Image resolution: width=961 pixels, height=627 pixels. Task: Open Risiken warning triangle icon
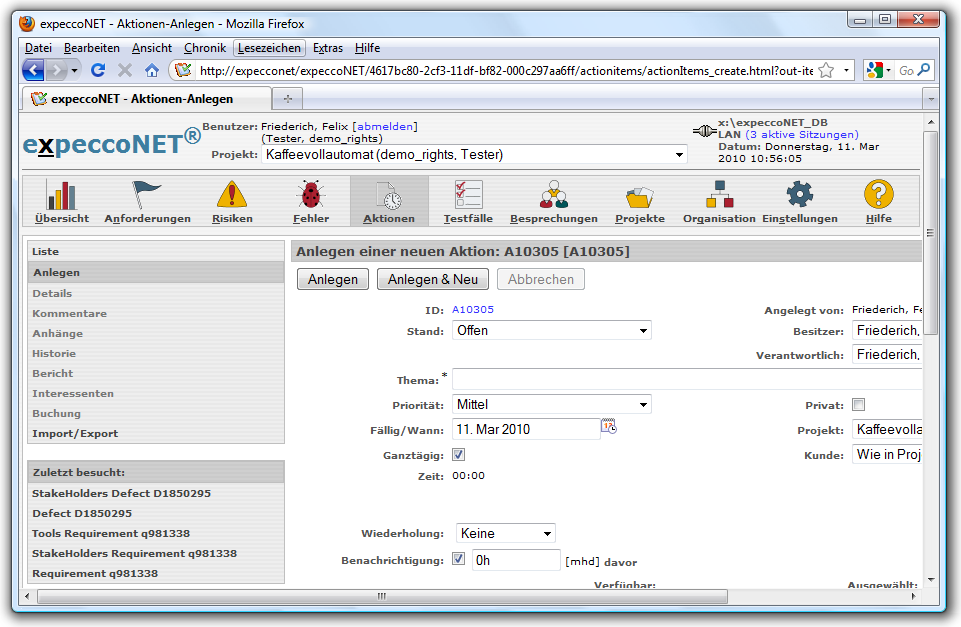click(x=232, y=195)
